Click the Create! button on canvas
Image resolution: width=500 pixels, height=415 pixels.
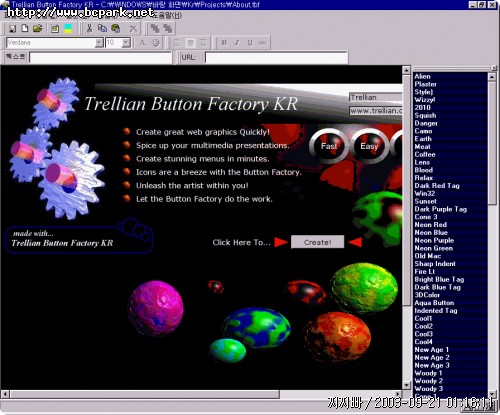(317, 242)
